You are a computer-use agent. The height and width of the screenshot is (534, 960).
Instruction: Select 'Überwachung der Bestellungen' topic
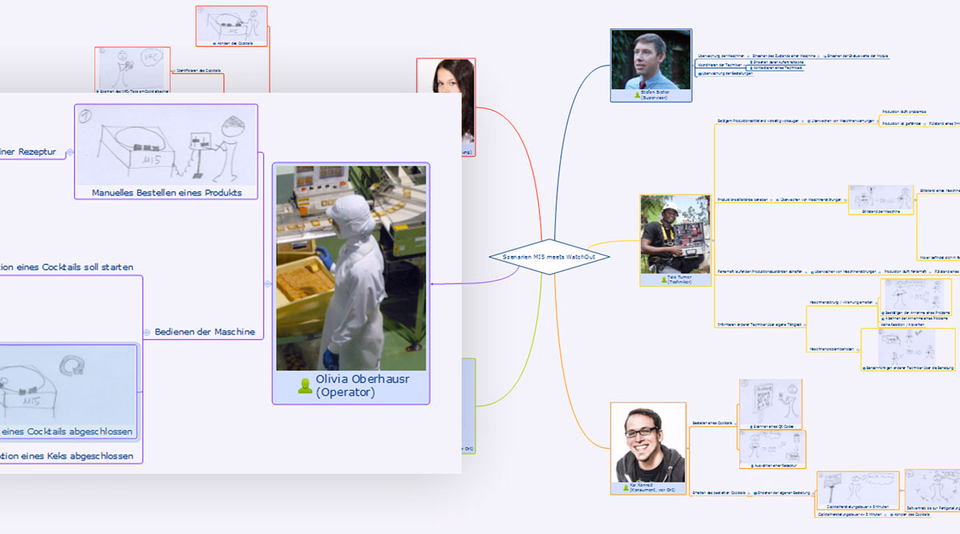pyautogui.click(x=727, y=73)
